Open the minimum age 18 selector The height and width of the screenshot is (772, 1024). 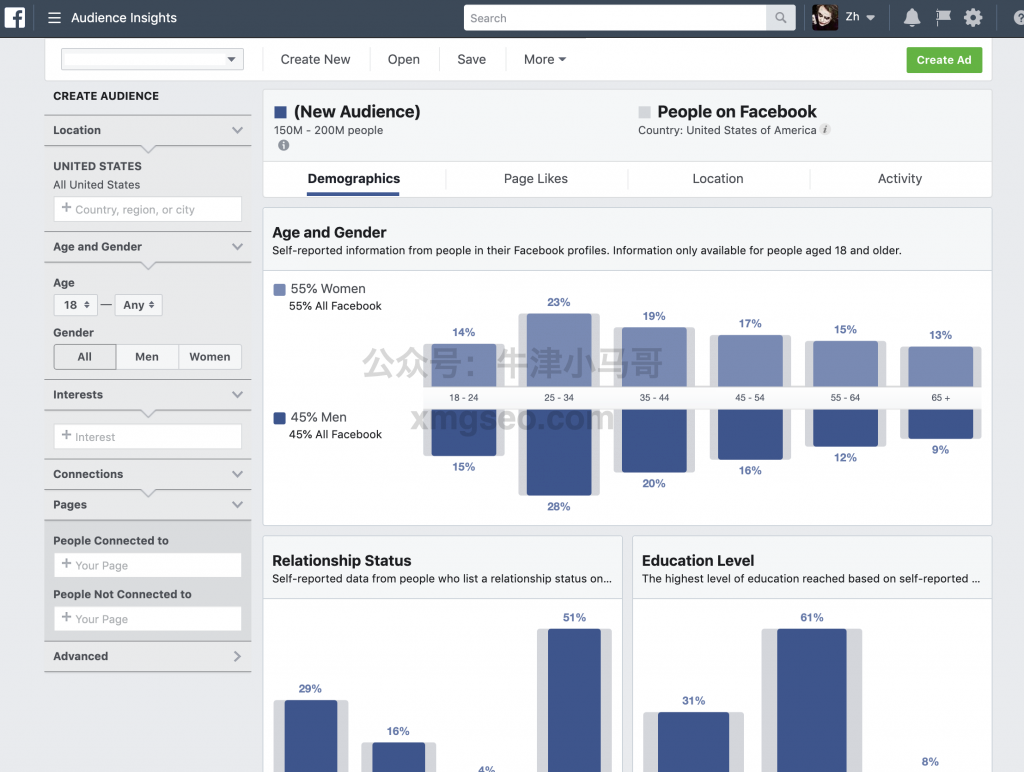coord(76,305)
